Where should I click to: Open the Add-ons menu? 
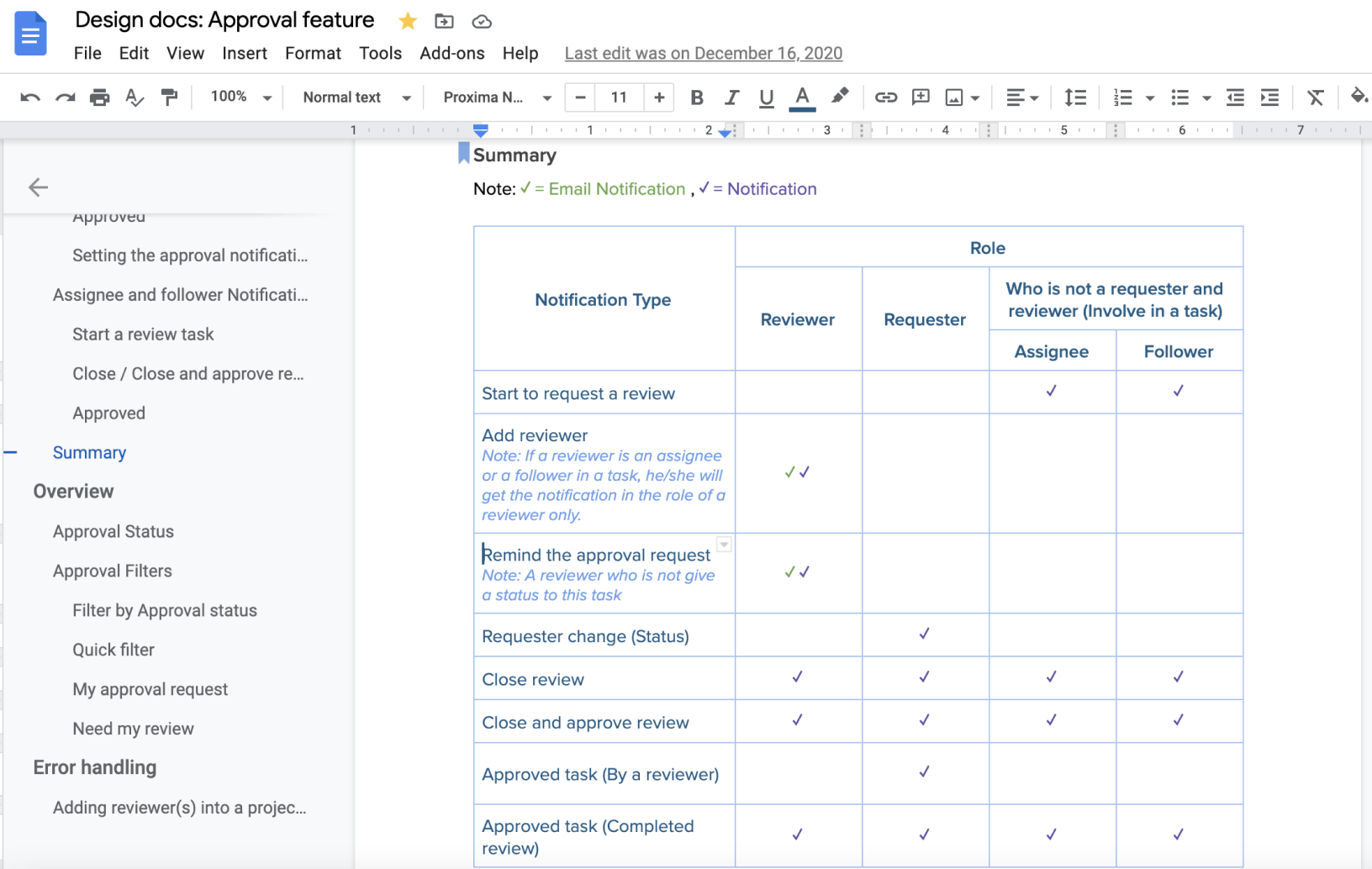click(x=452, y=53)
